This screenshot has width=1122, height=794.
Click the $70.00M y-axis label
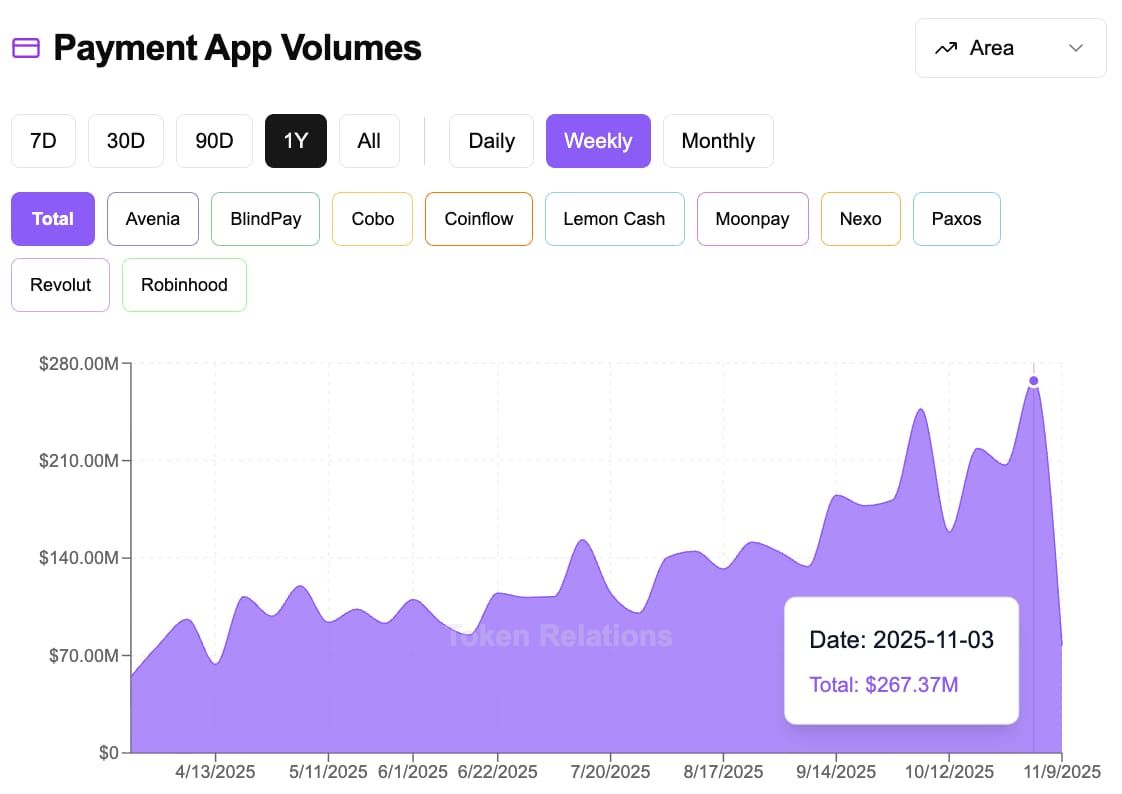84,655
